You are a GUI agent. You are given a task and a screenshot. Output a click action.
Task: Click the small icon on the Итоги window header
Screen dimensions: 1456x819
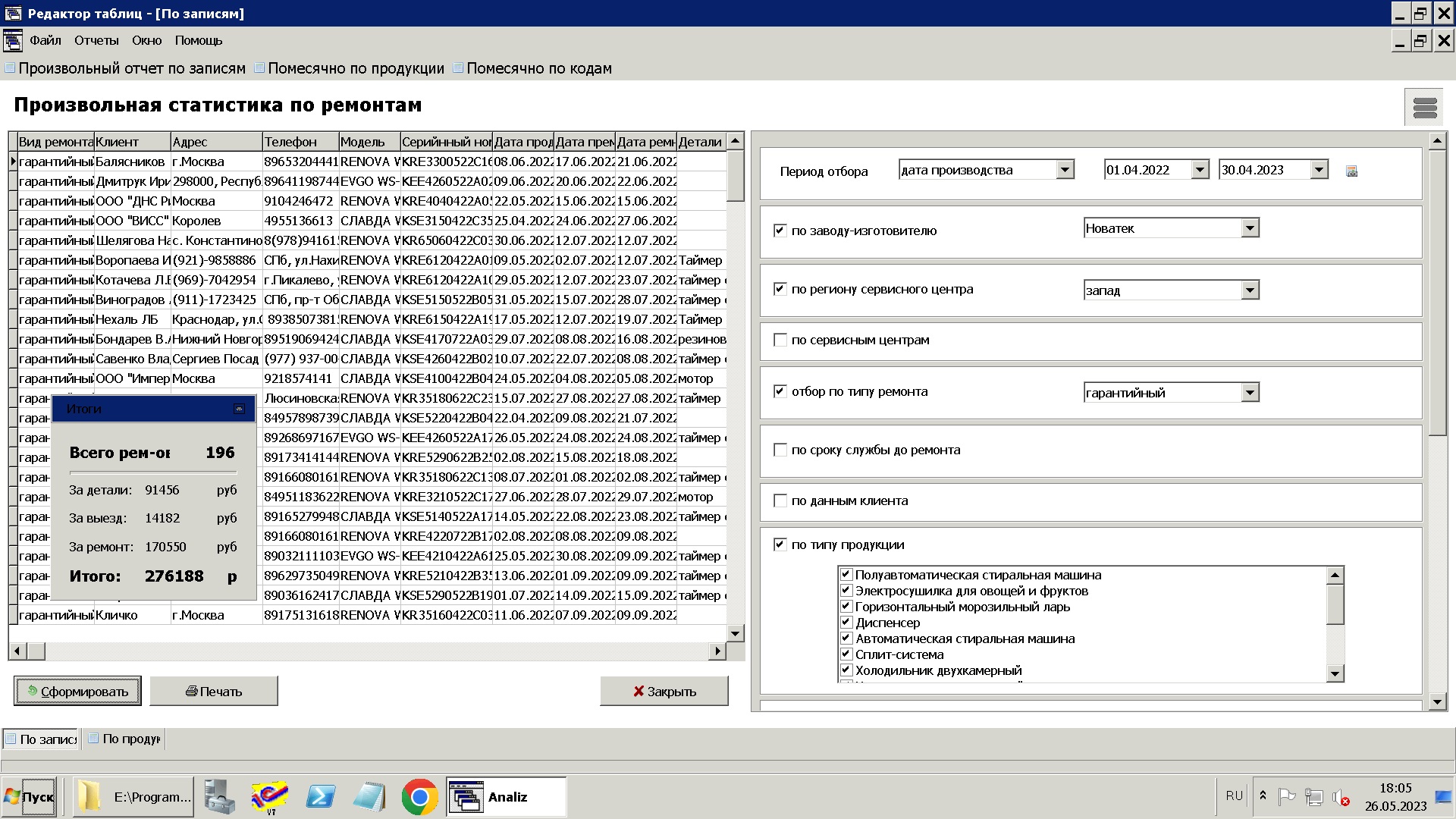coord(239,409)
